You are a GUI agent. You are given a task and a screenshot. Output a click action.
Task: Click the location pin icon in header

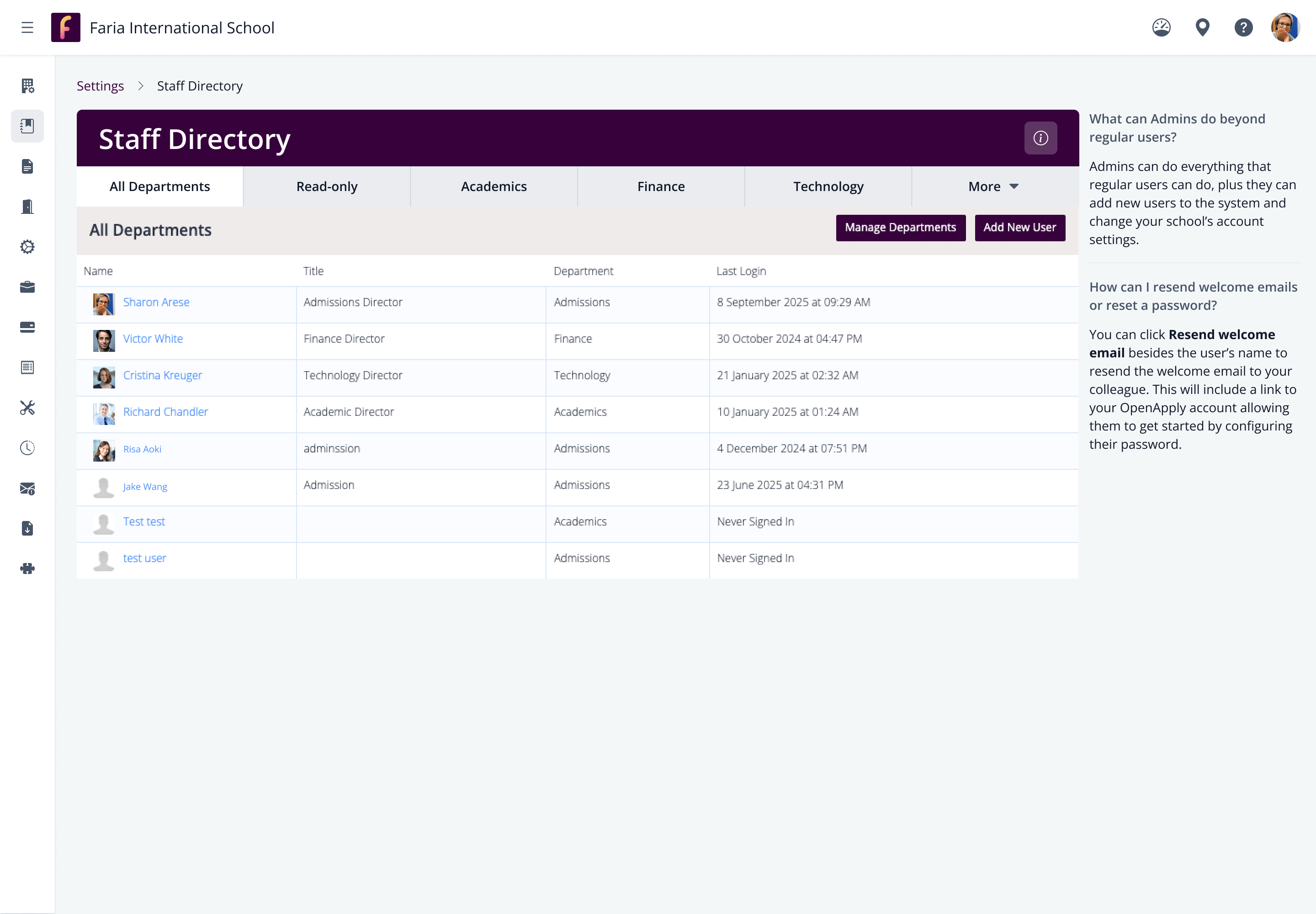point(1202,27)
